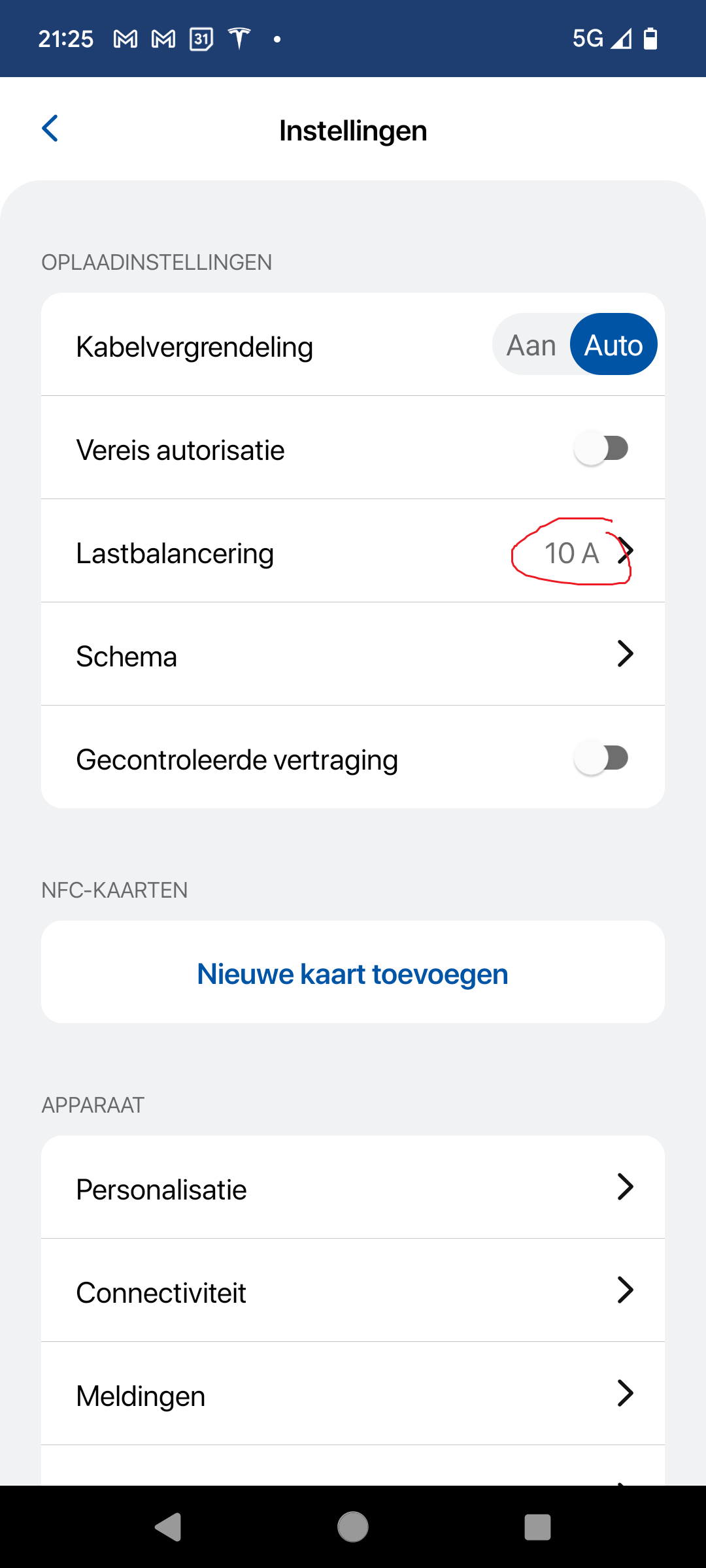Open Schema via its chevron
Image resolution: width=706 pixels, height=1568 pixels.
[625, 654]
